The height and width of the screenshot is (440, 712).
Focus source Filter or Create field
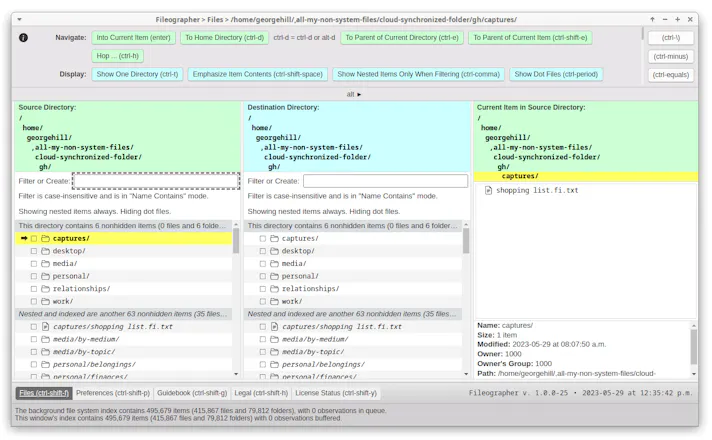(x=156, y=181)
